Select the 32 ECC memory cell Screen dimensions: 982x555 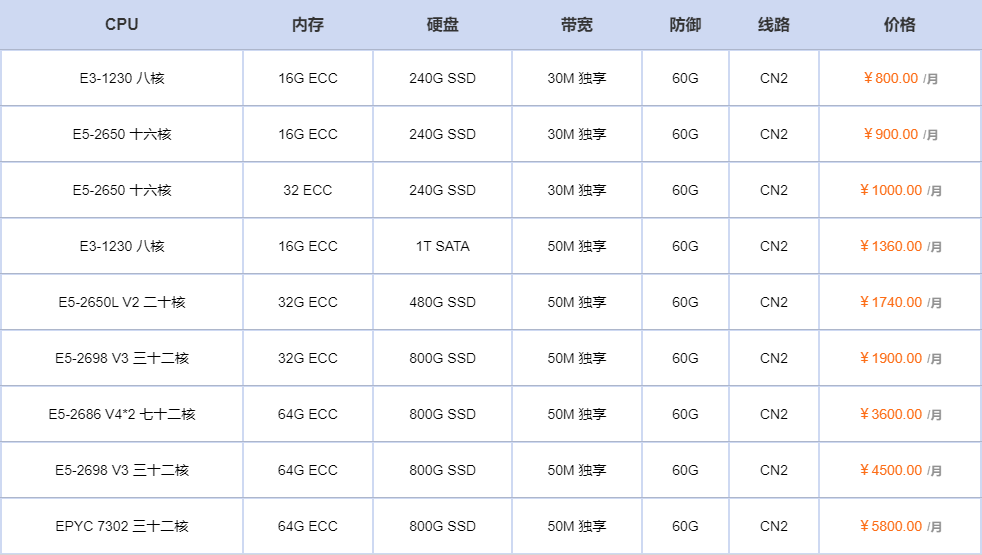308,190
